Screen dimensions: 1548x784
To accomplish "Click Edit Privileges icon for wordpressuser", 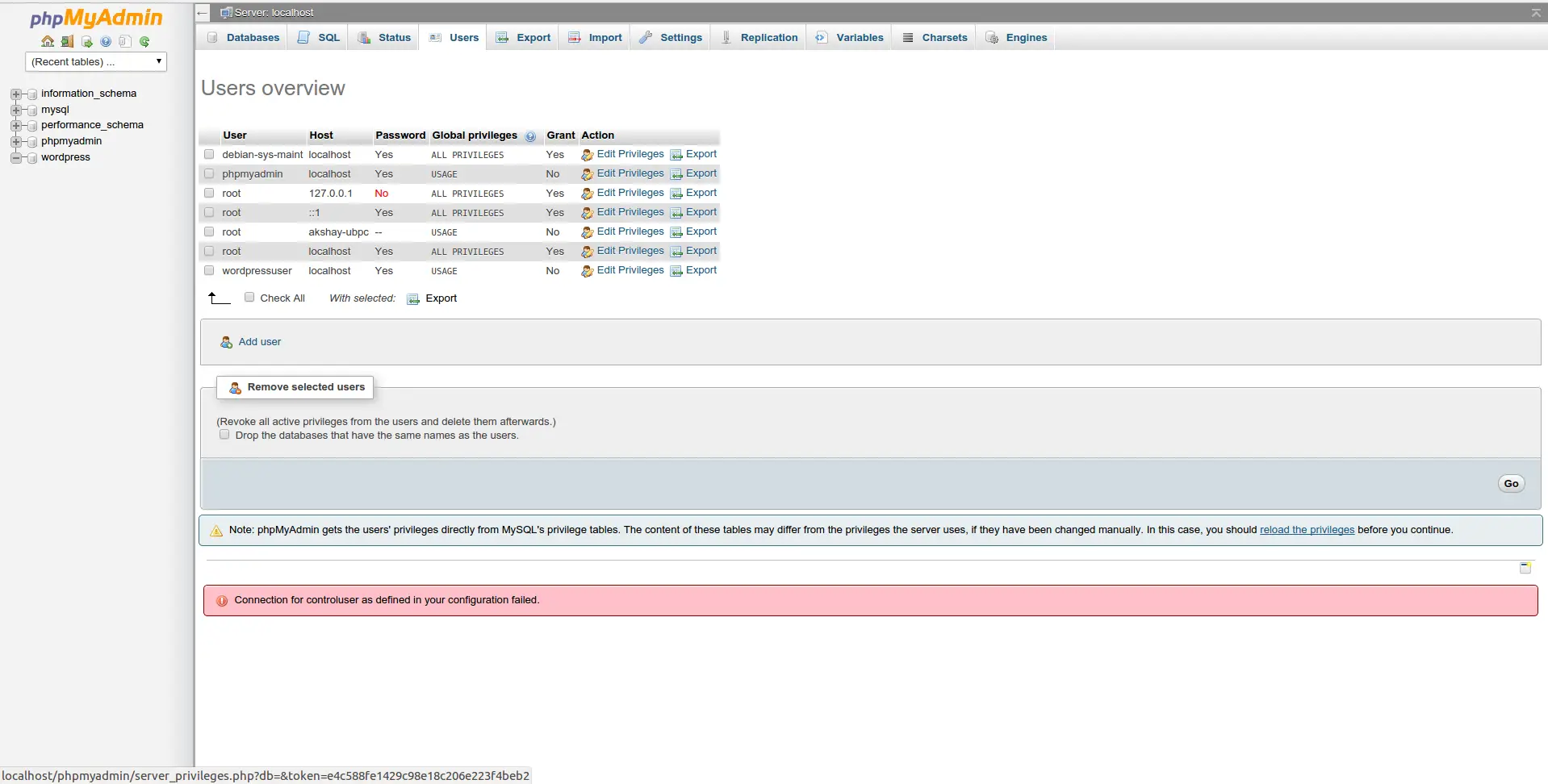I will (x=588, y=271).
